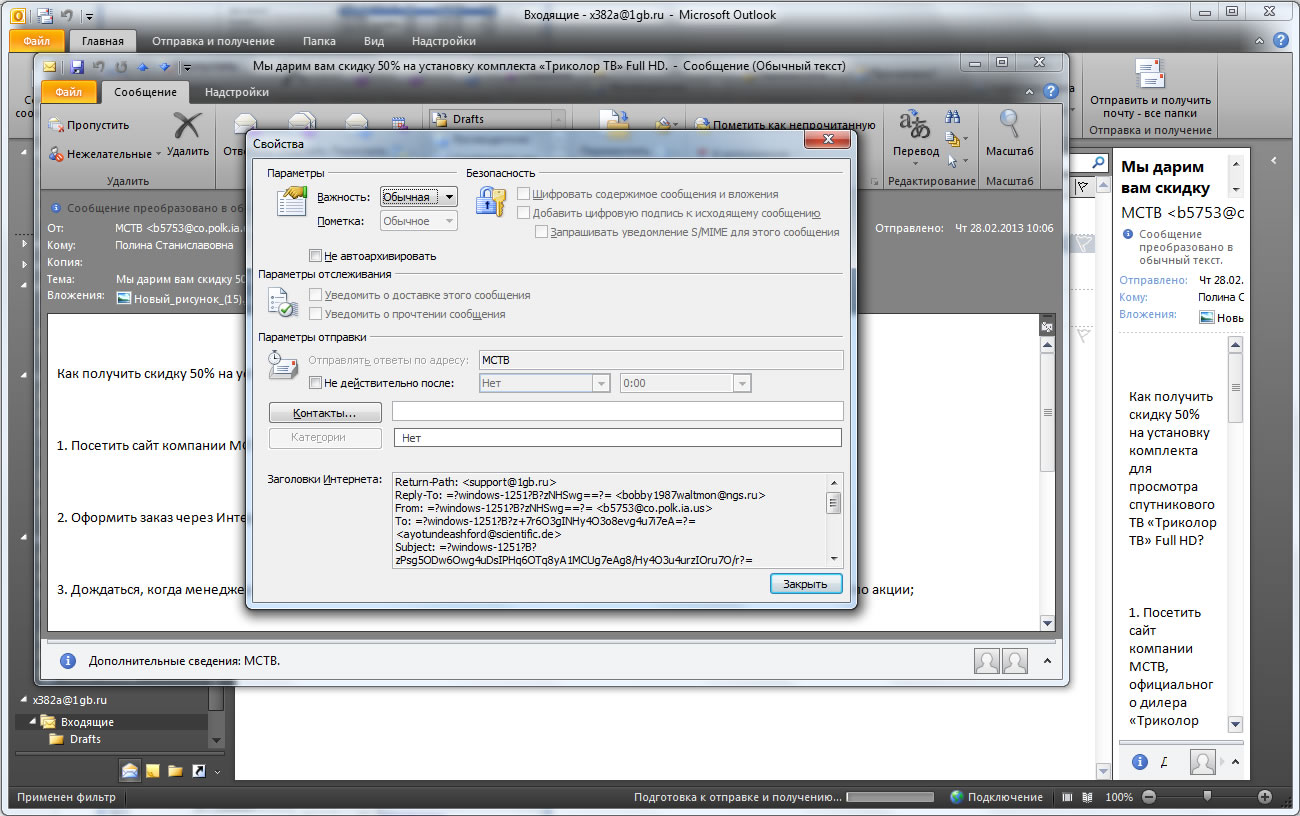Open Mail view in navigation pane

(x=130, y=770)
